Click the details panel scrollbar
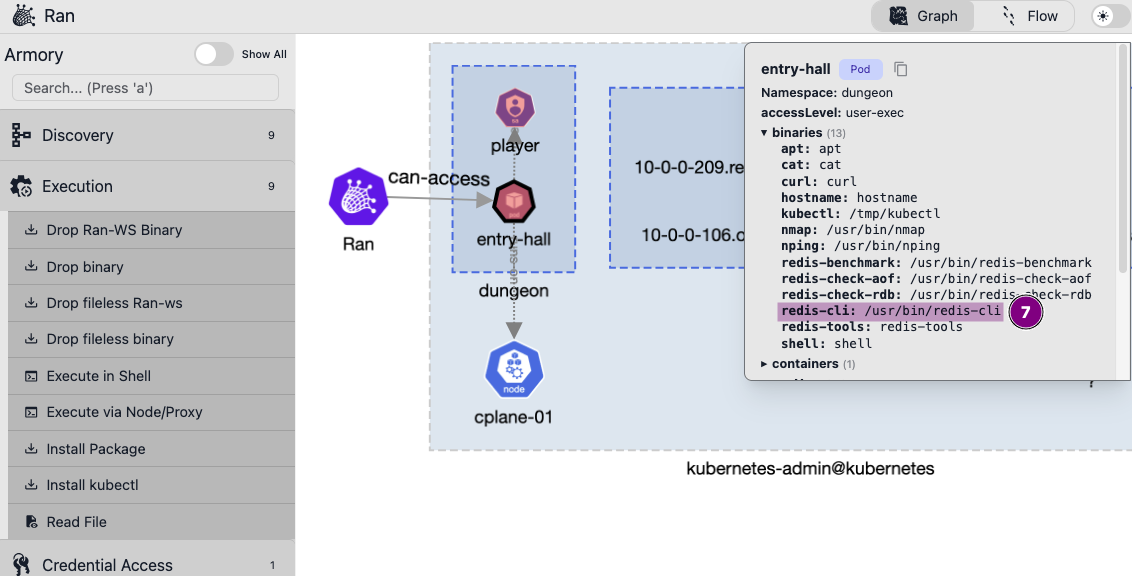Screen dimensions: 1132x576 click(x=1123, y=159)
